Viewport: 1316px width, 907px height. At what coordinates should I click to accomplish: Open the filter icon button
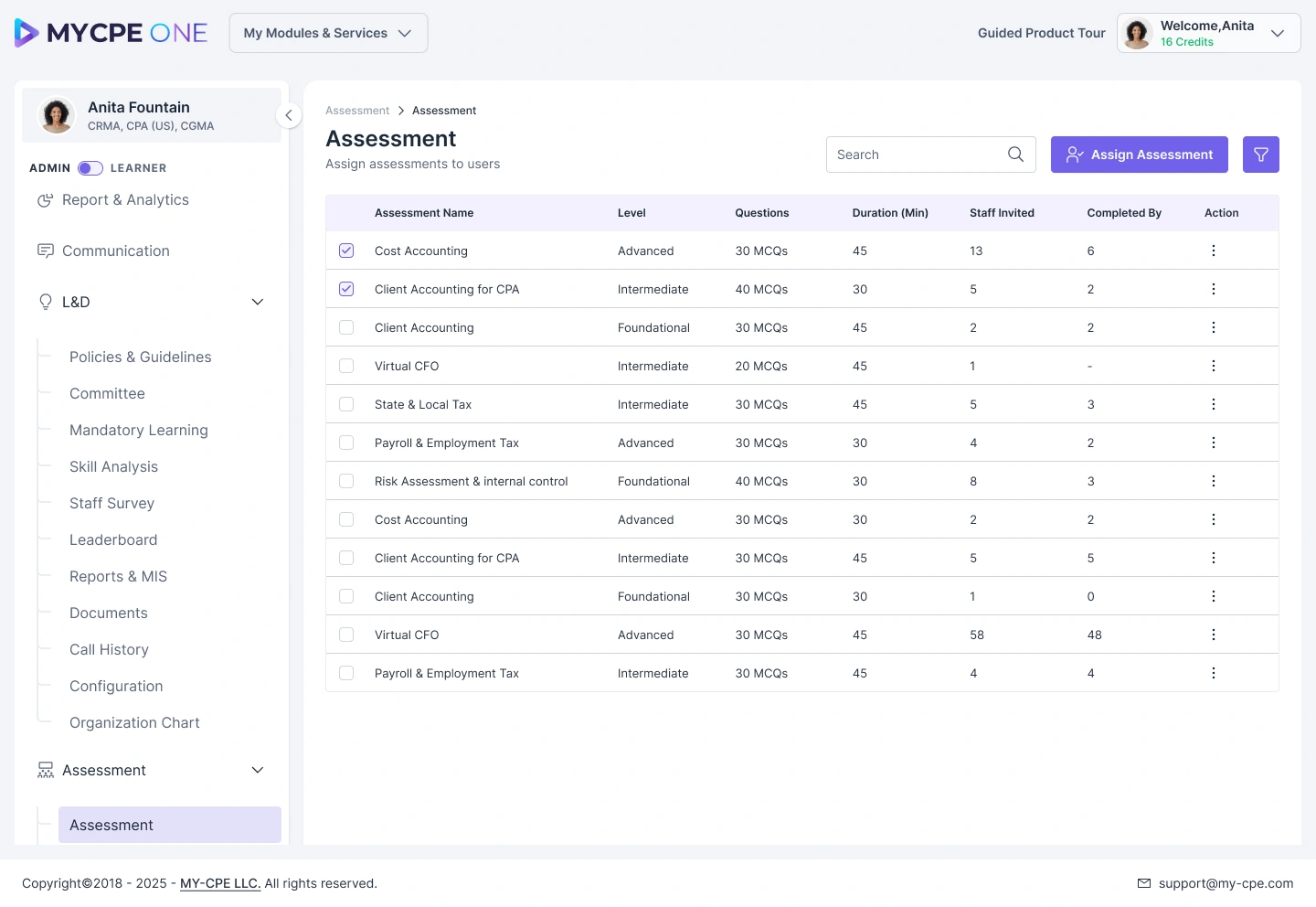1260,155
